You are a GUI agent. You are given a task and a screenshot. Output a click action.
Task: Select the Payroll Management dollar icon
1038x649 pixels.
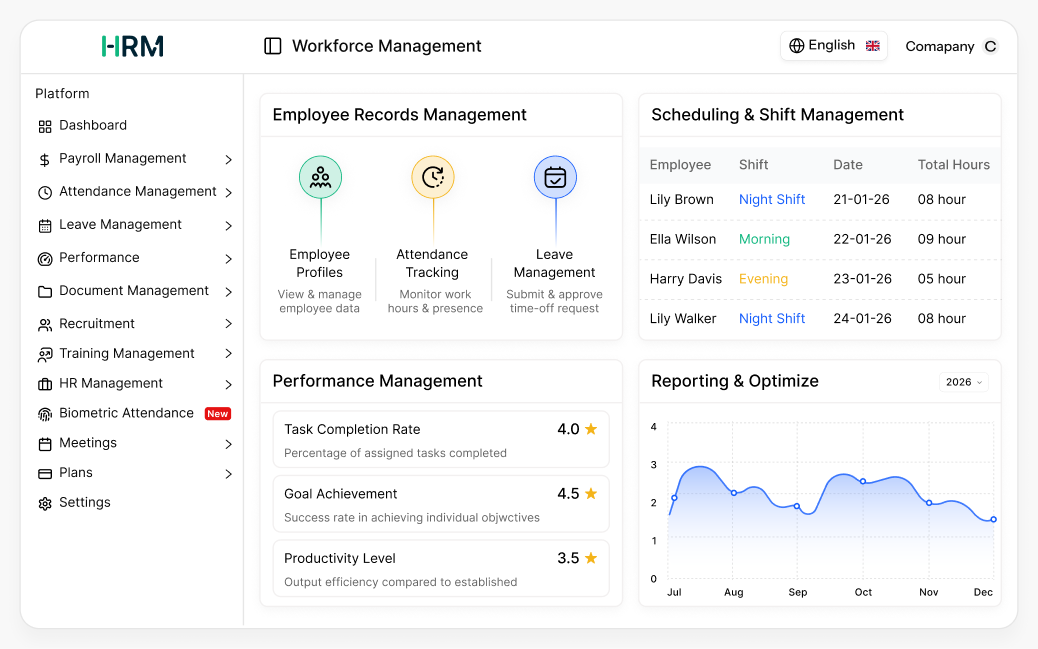coord(44,158)
